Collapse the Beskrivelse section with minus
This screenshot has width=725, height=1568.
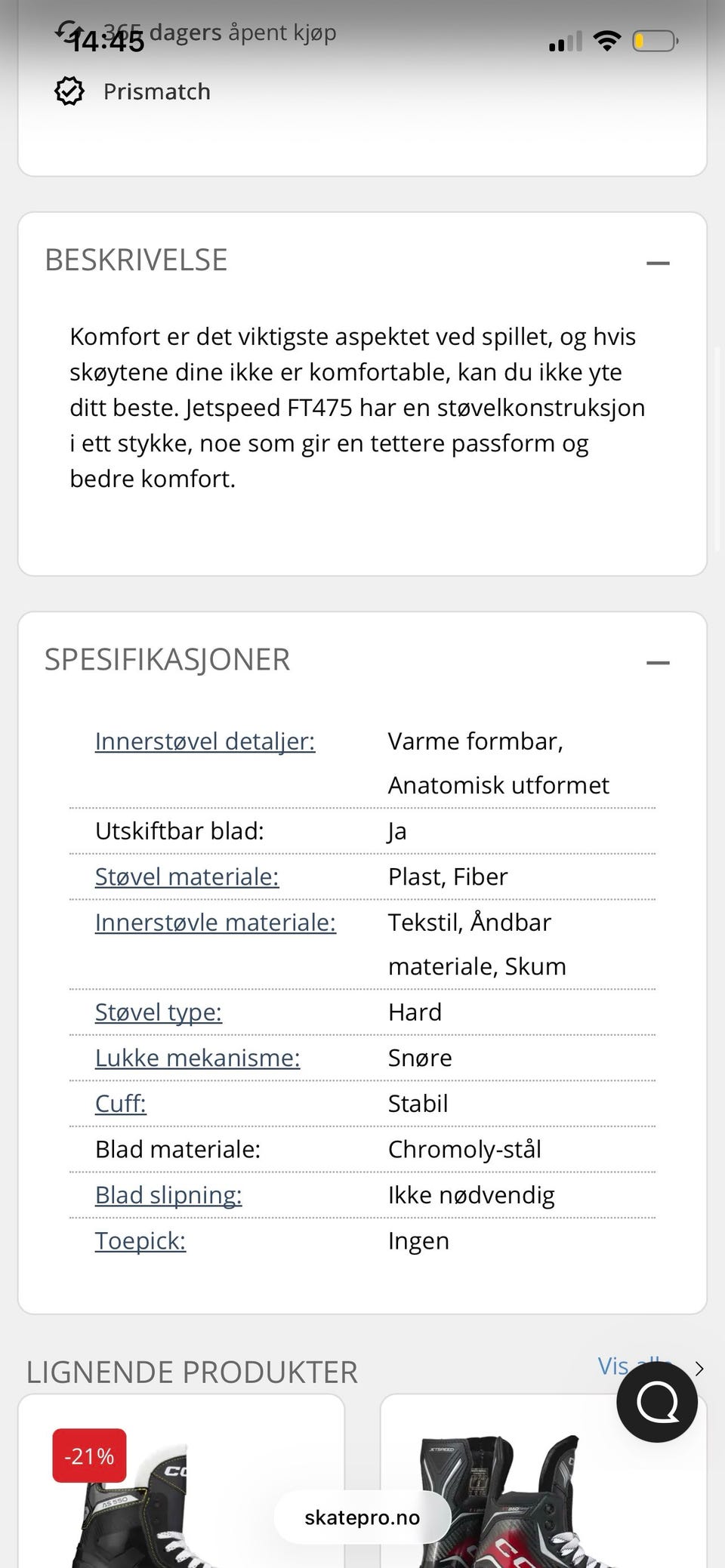click(658, 263)
